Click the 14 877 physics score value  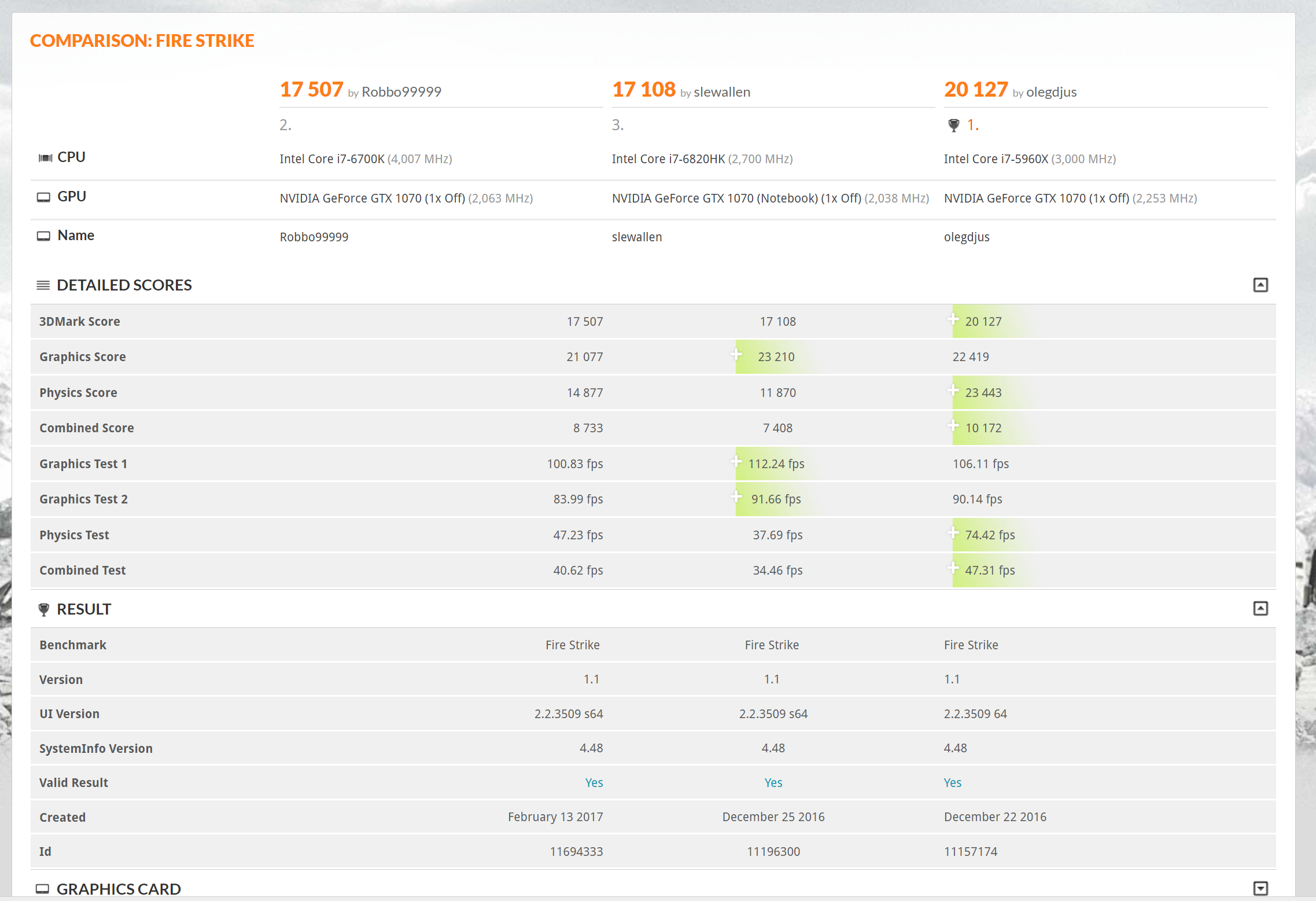click(x=585, y=393)
